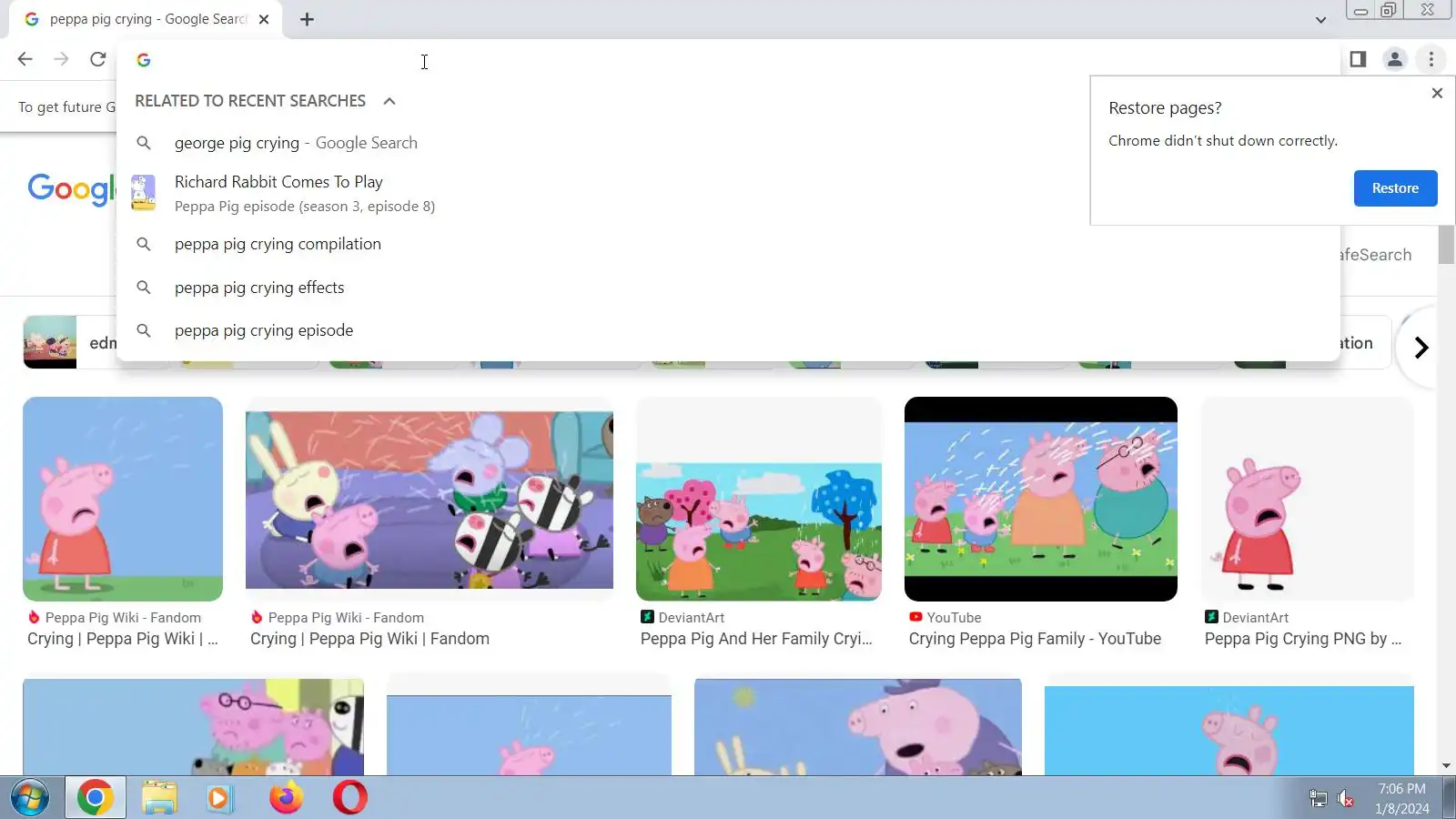Open the crying animals group image
Image resolution: width=1456 pixels, height=819 pixels.
tap(430, 500)
